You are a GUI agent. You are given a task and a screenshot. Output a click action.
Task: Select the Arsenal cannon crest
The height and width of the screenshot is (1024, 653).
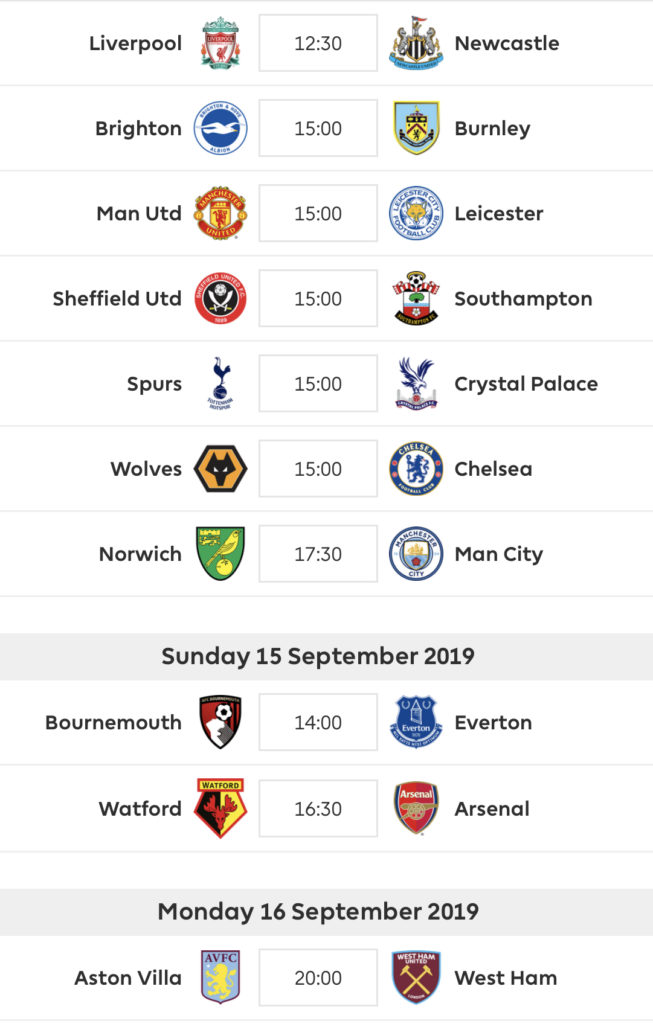(416, 808)
